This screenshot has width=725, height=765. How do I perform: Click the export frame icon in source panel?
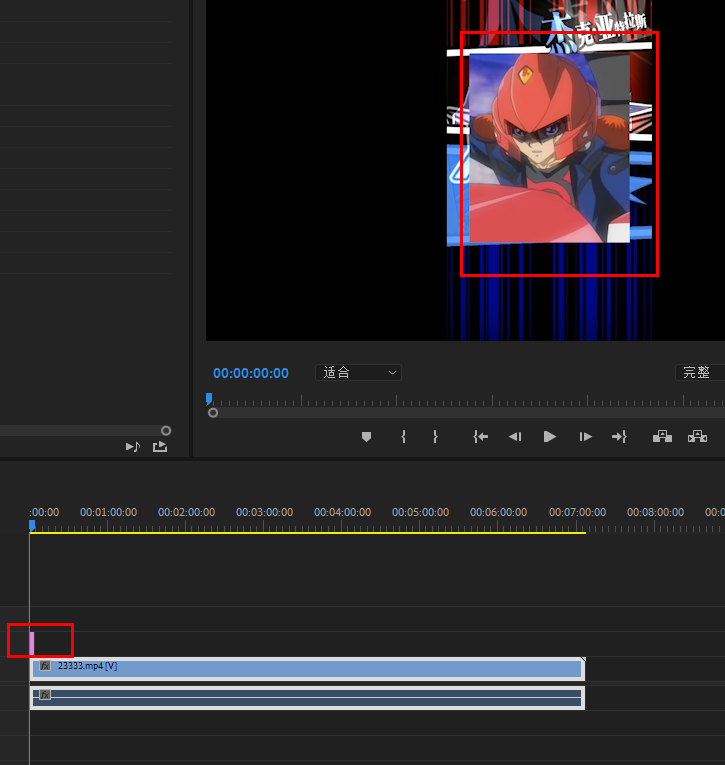[x=160, y=446]
